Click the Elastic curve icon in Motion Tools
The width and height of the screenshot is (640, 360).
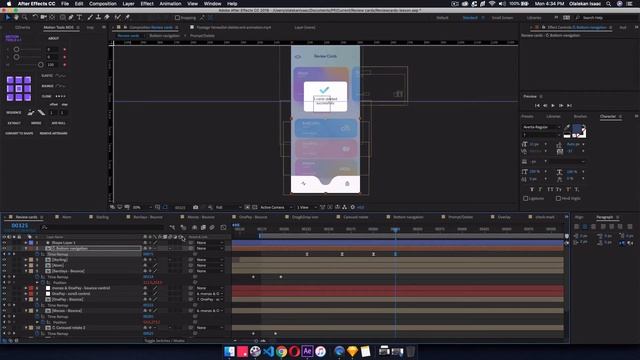pyautogui.click(x=60, y=76)
